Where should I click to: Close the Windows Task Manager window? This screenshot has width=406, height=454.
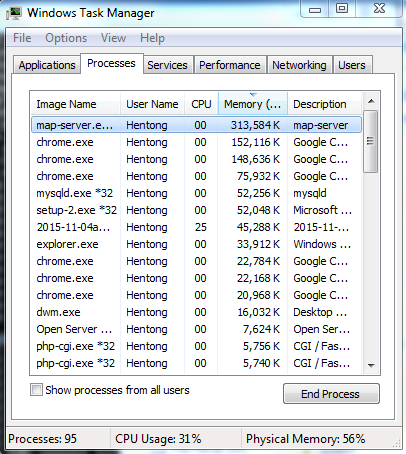379,9
